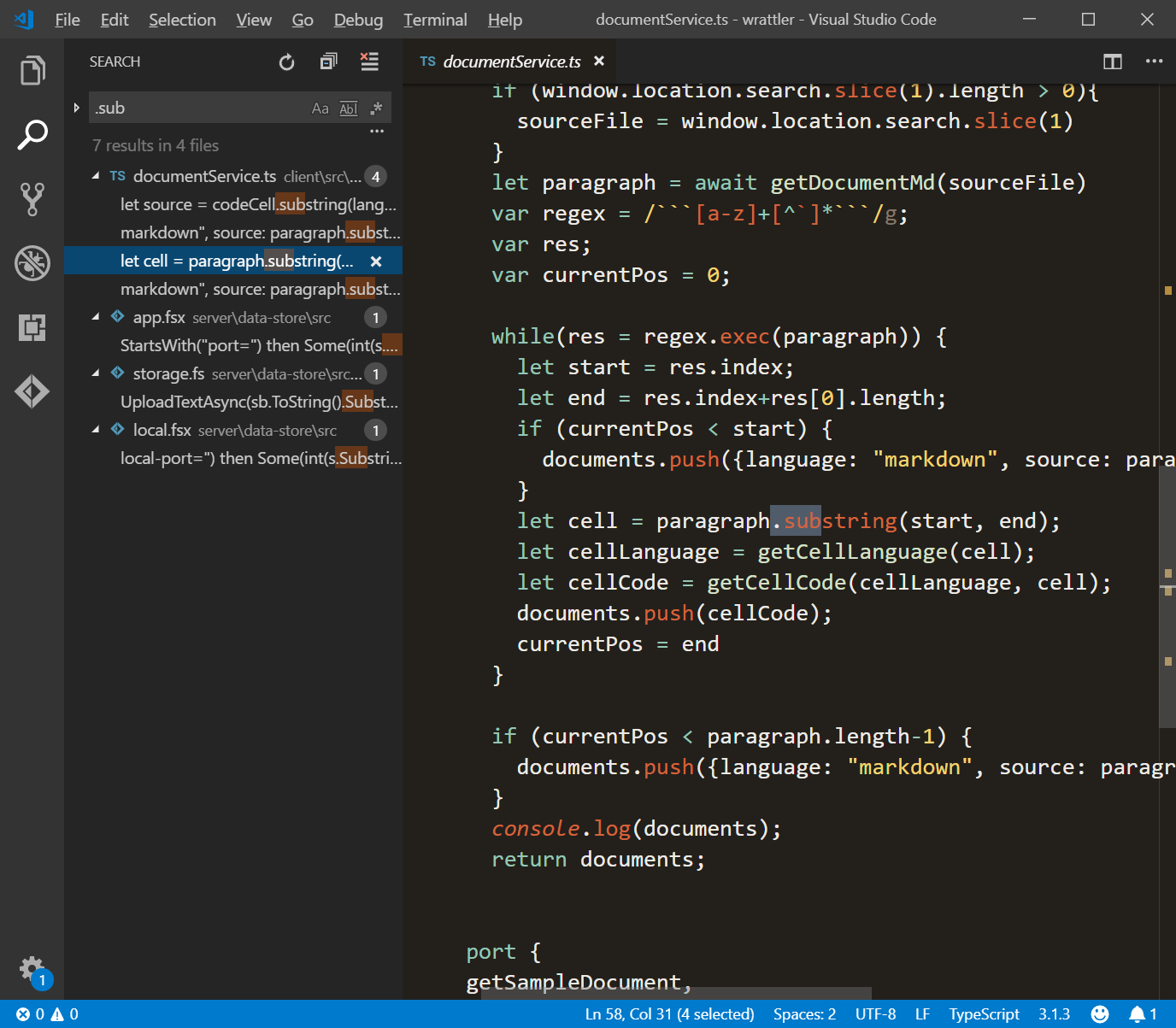The image size is (1176, 1028).
Task: Open notifications bell icon
Action: (x=1143, y=1014)
